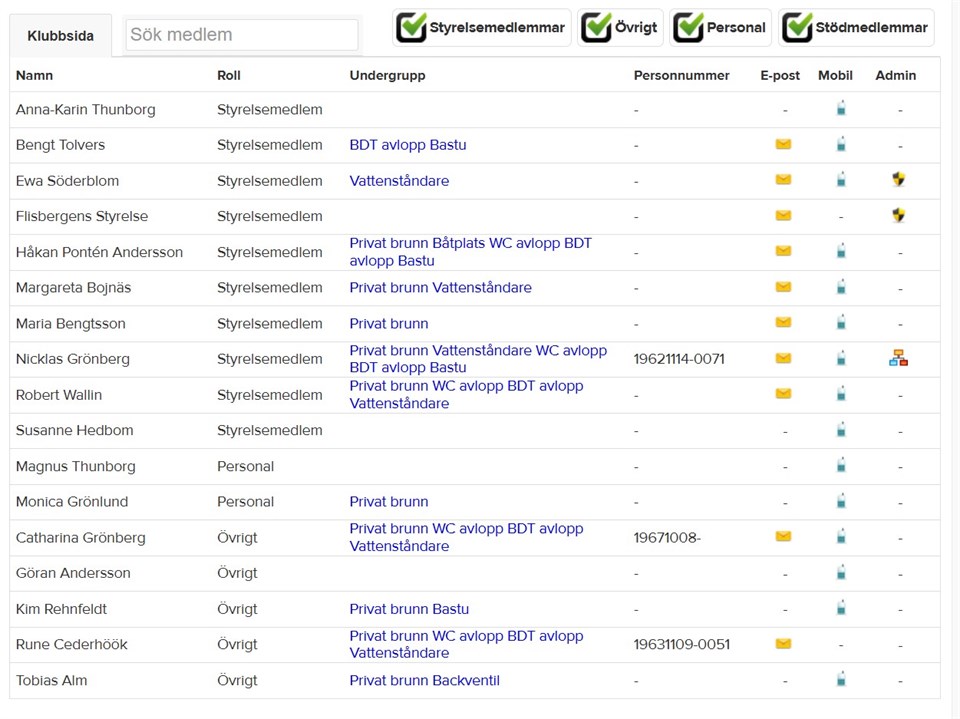Open Vattenståndare link for Ewa Söderblom
The height and width of the screenshot is (719, 960).
399,181
